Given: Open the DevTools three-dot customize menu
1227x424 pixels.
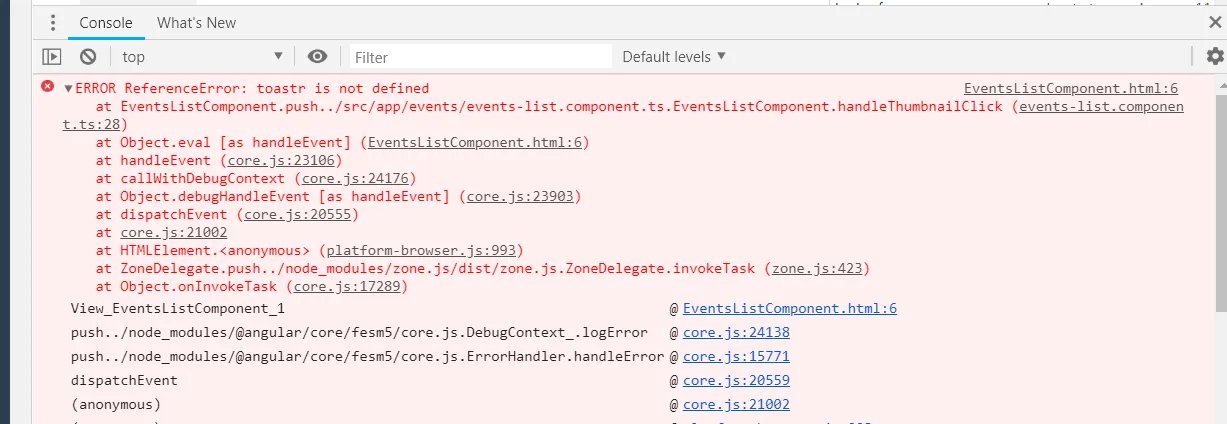Looking at the screenshot, I should pos(53,23).
